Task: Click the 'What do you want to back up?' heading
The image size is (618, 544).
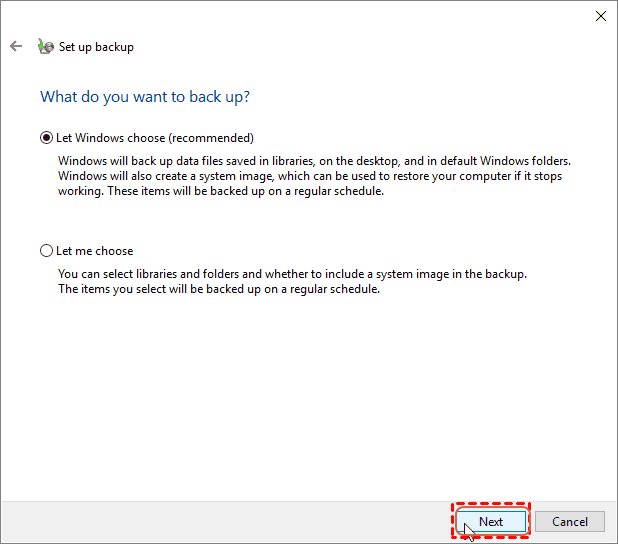Action: [144, 97]
